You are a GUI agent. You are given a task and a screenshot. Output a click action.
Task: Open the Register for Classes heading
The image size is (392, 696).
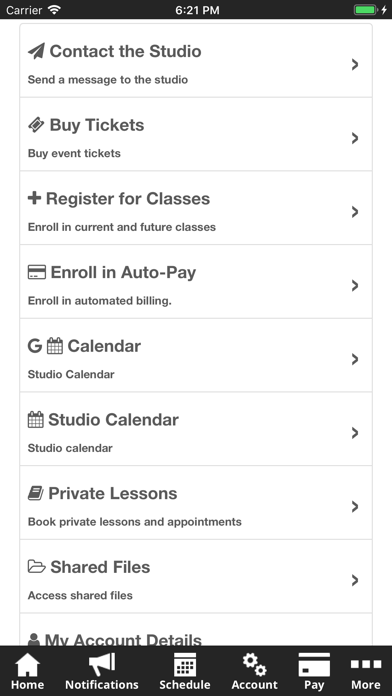pos(128,198)
